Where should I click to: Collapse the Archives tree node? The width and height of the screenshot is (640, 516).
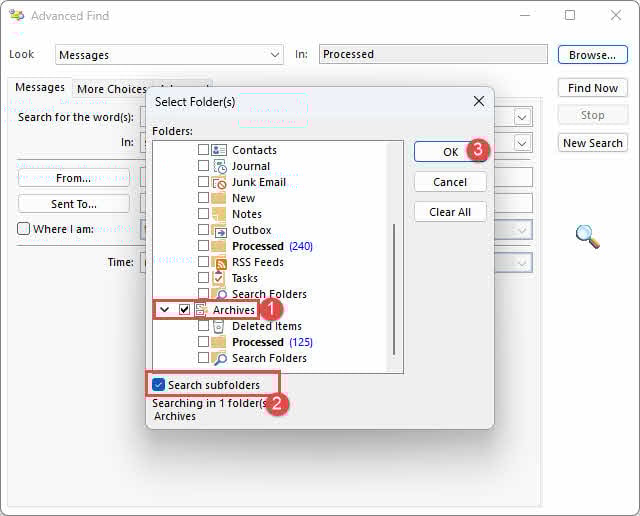[165, 310]
